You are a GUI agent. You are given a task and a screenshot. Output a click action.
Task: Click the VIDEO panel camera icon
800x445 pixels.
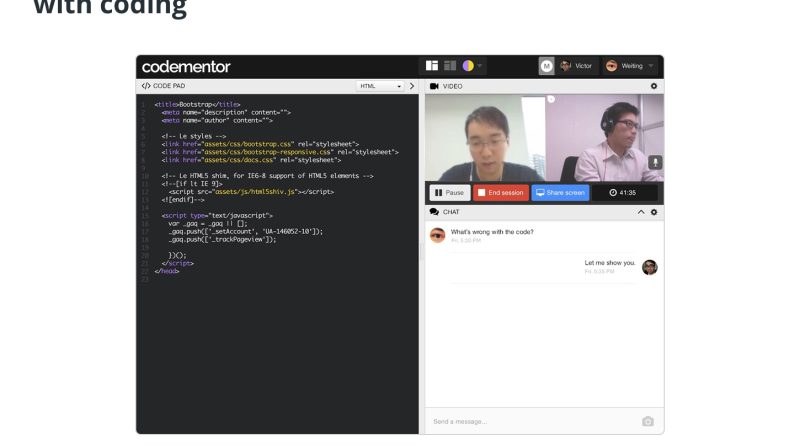coord(434,86)
